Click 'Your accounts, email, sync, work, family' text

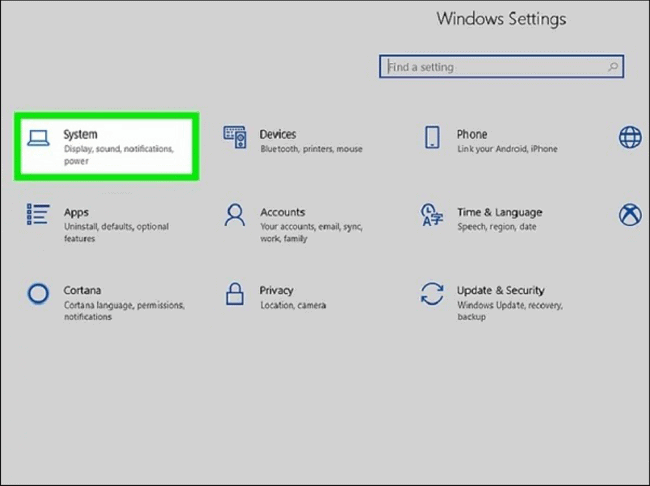[311, 232]
